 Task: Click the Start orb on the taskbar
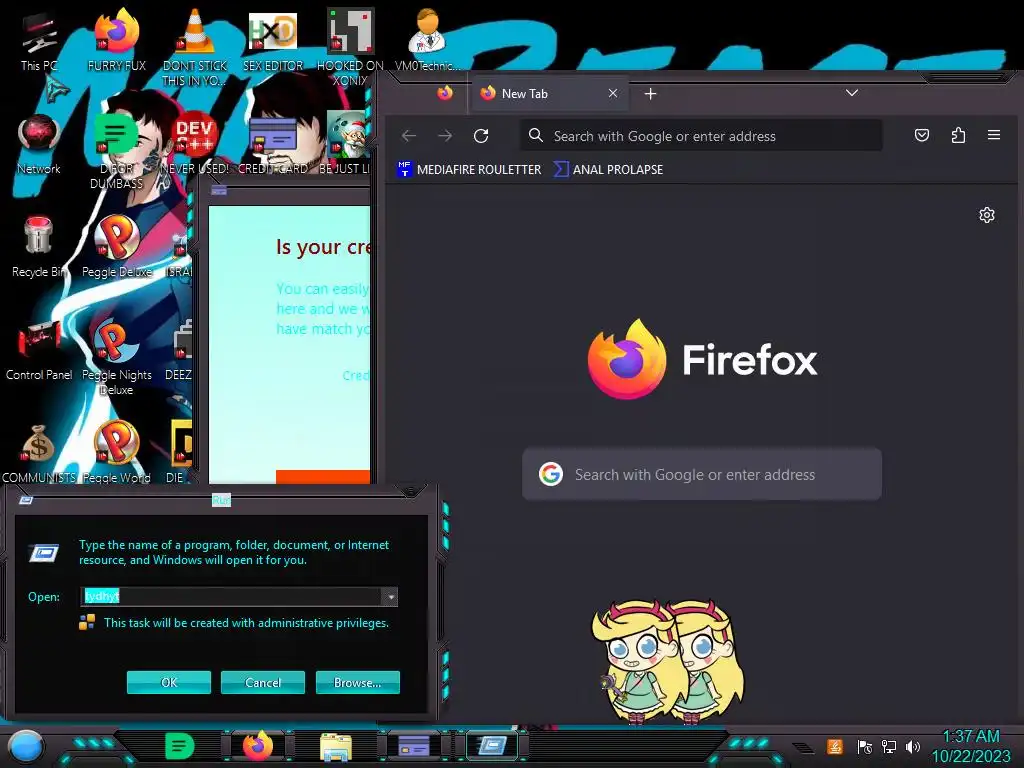(26, 746)
